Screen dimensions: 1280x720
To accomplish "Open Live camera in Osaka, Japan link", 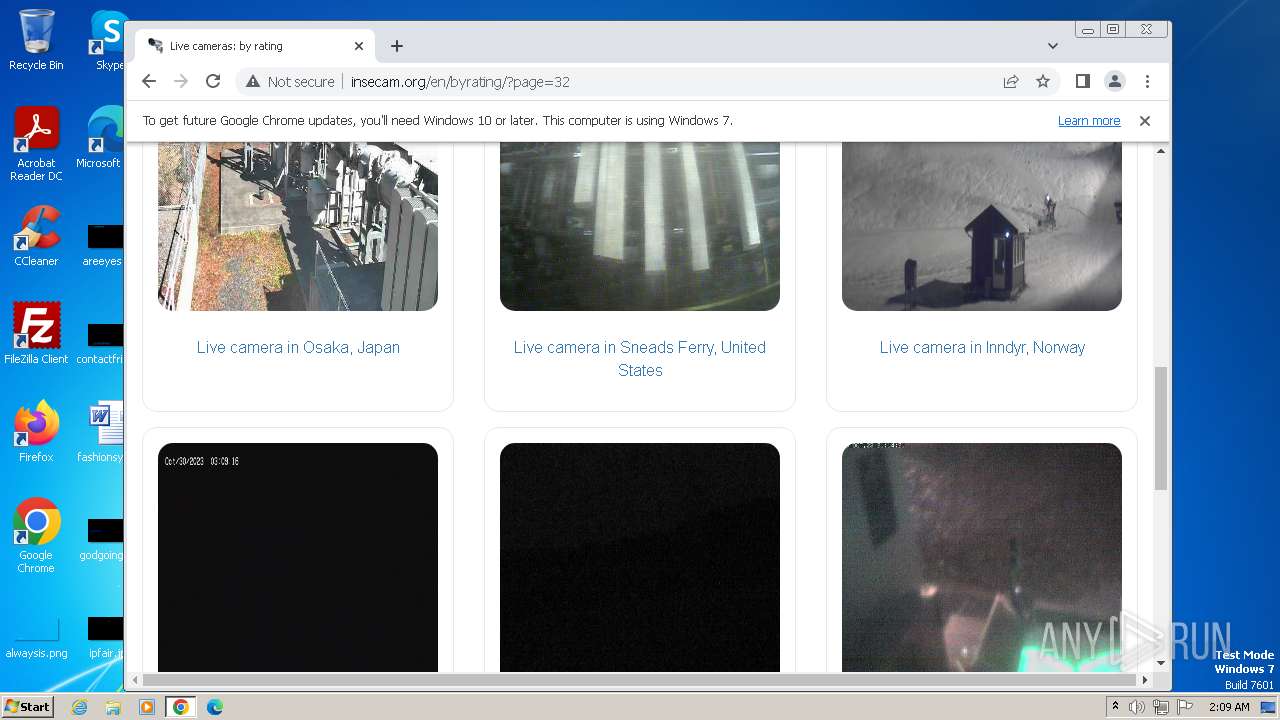I will (x=298, y=347).
